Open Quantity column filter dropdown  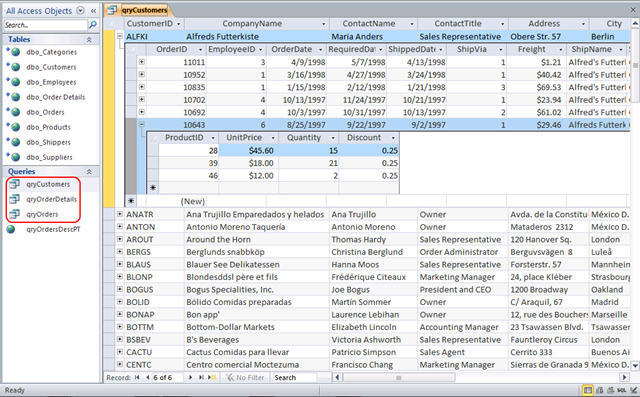[x=333, y=138]
